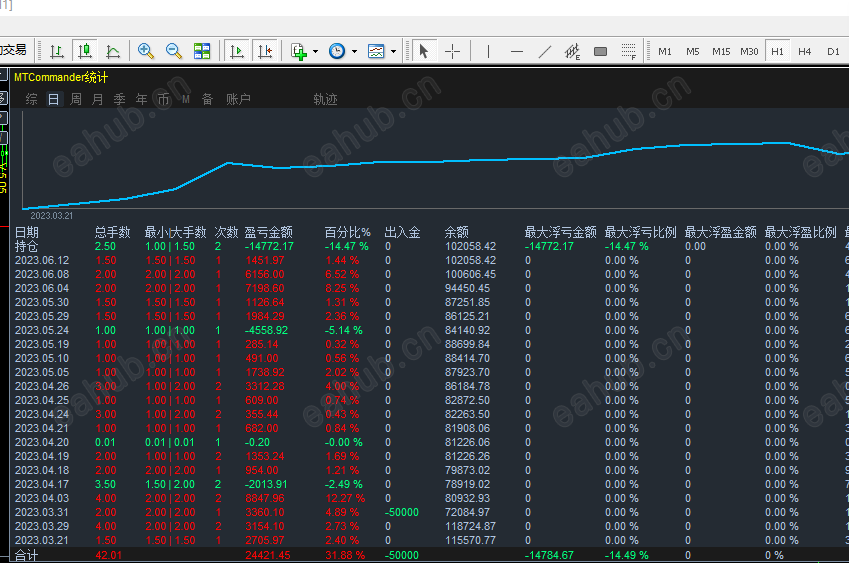Screen dimensions: 849x563
Task: Click the 最大浮亏金额 column header
Action: coord(560,232)
